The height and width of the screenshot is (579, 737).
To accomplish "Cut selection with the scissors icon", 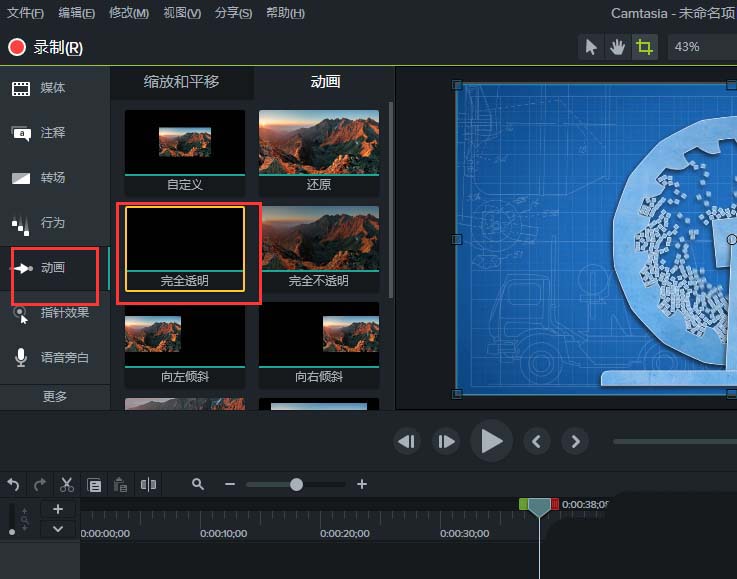I will (67, 485).
